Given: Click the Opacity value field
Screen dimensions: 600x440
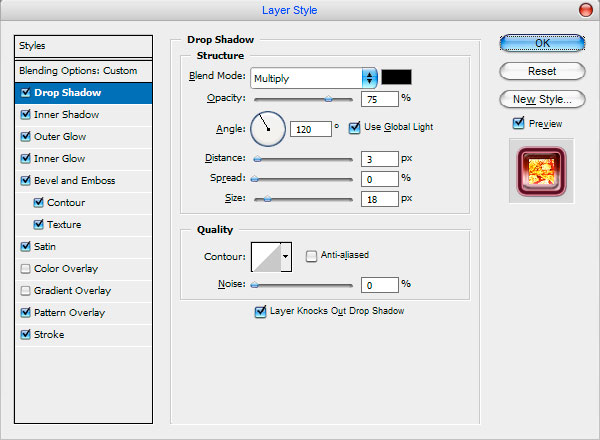Looking at the screenshot, I should (380, 99).
